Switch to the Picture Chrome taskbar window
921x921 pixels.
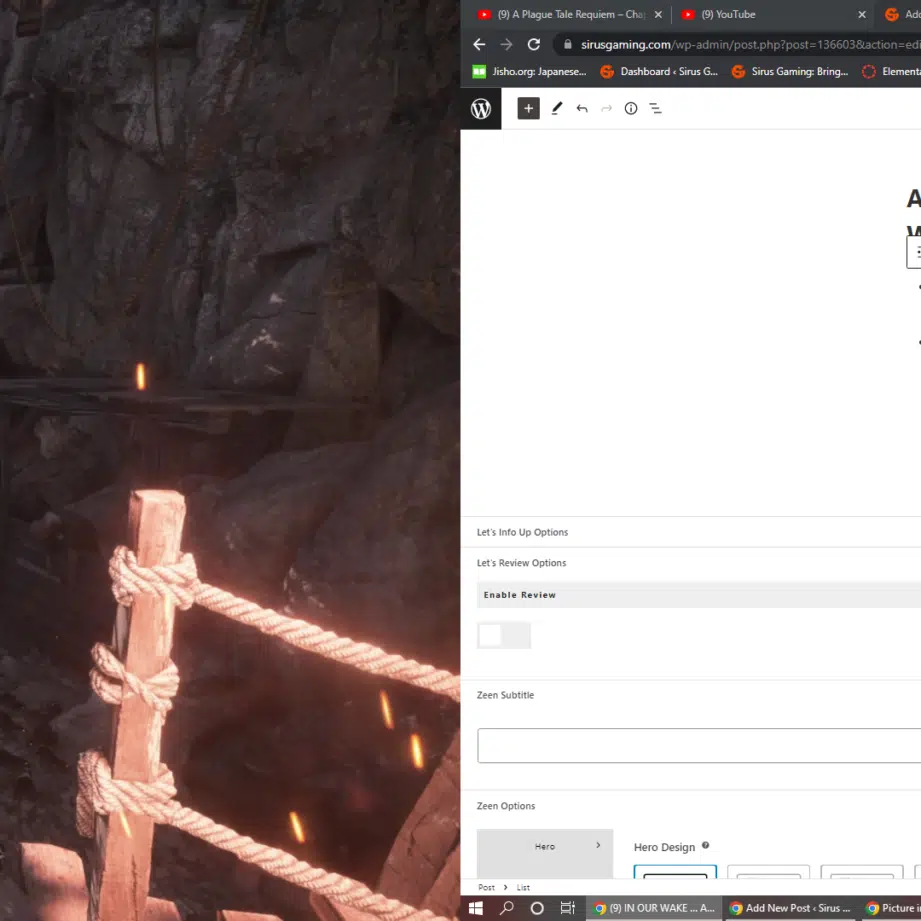(891, 909)
